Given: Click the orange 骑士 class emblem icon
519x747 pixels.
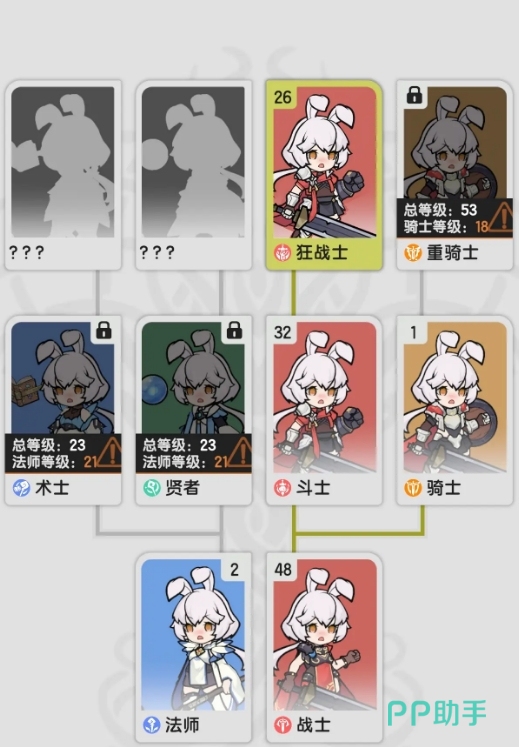Looking at the screenshot, I should (413, 488).
